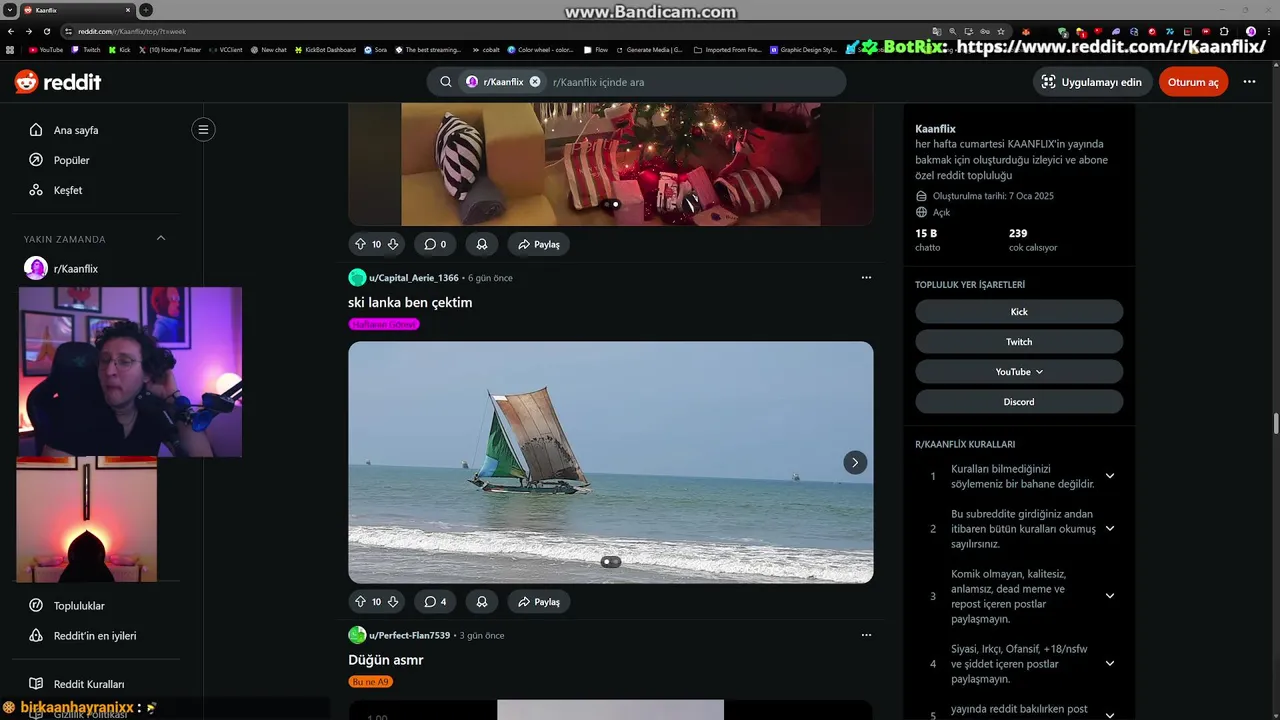Upvote the Christmas image post
The width and height of the screenshot is (1280, 720).
[x=360, y=244]
